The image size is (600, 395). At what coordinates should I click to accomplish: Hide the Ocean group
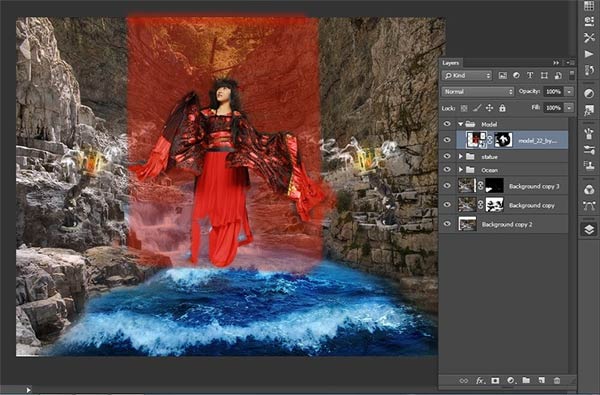[447, 170]
